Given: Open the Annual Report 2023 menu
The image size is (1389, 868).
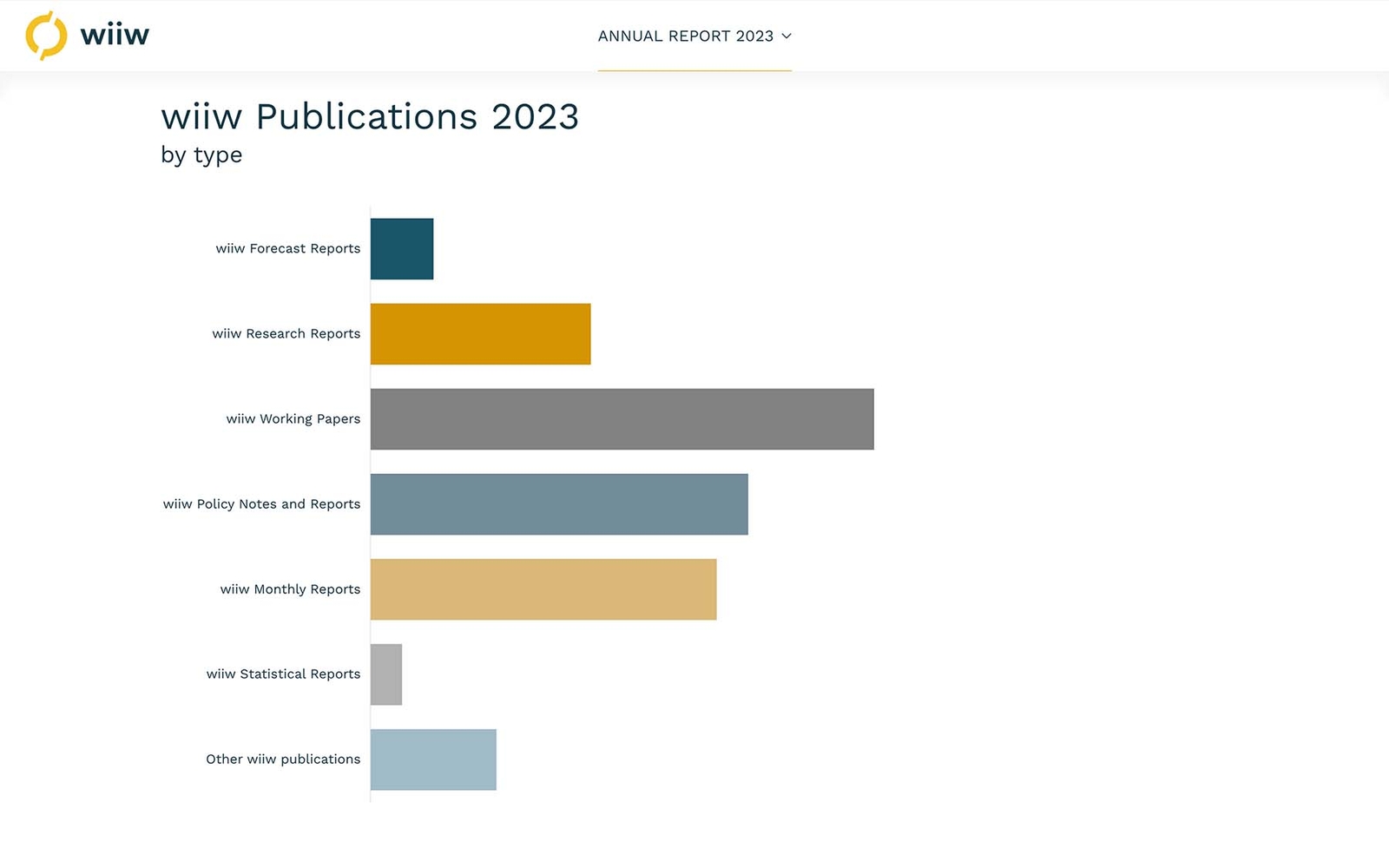Looking at the screenshot, I should pyautogui.click(x=694, y=36).
